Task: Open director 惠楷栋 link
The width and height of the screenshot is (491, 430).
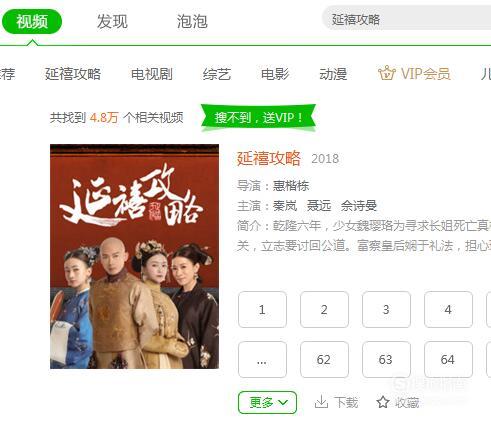Action: click(x=291, y=186)
